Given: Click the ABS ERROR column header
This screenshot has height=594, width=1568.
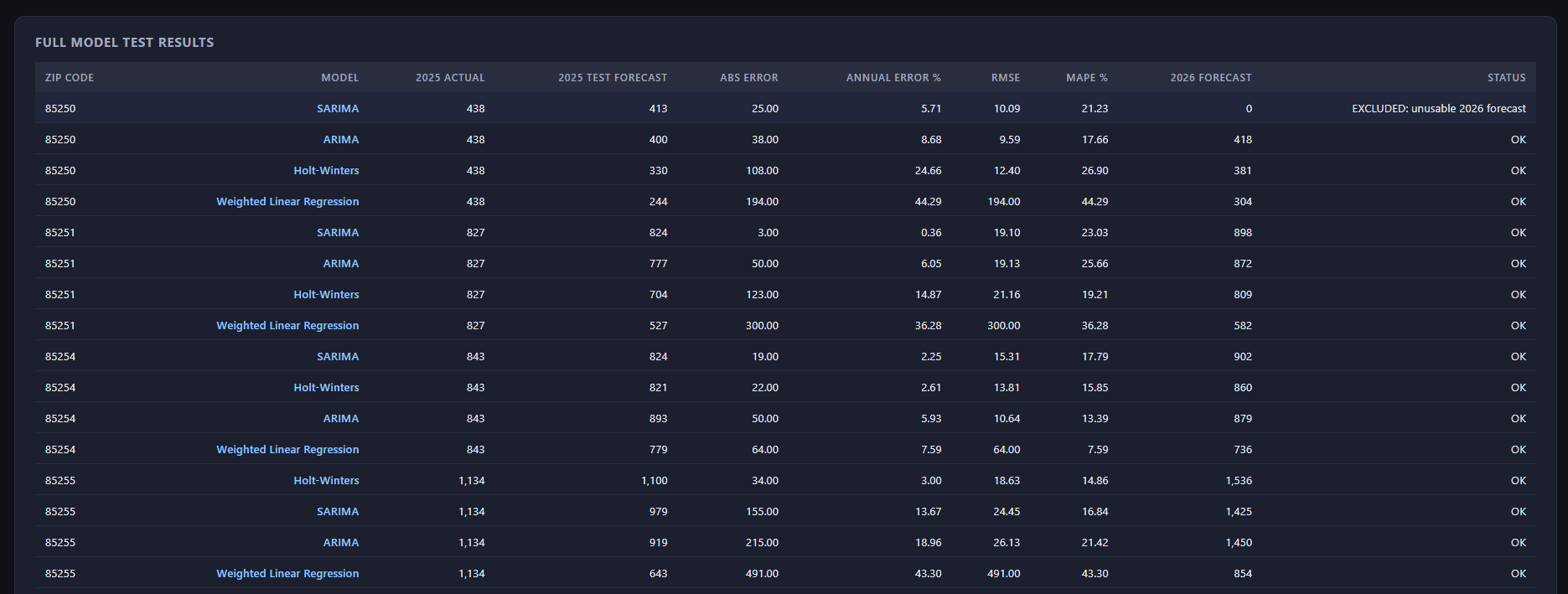Looking at the screenshot, I should pos(749,78).
